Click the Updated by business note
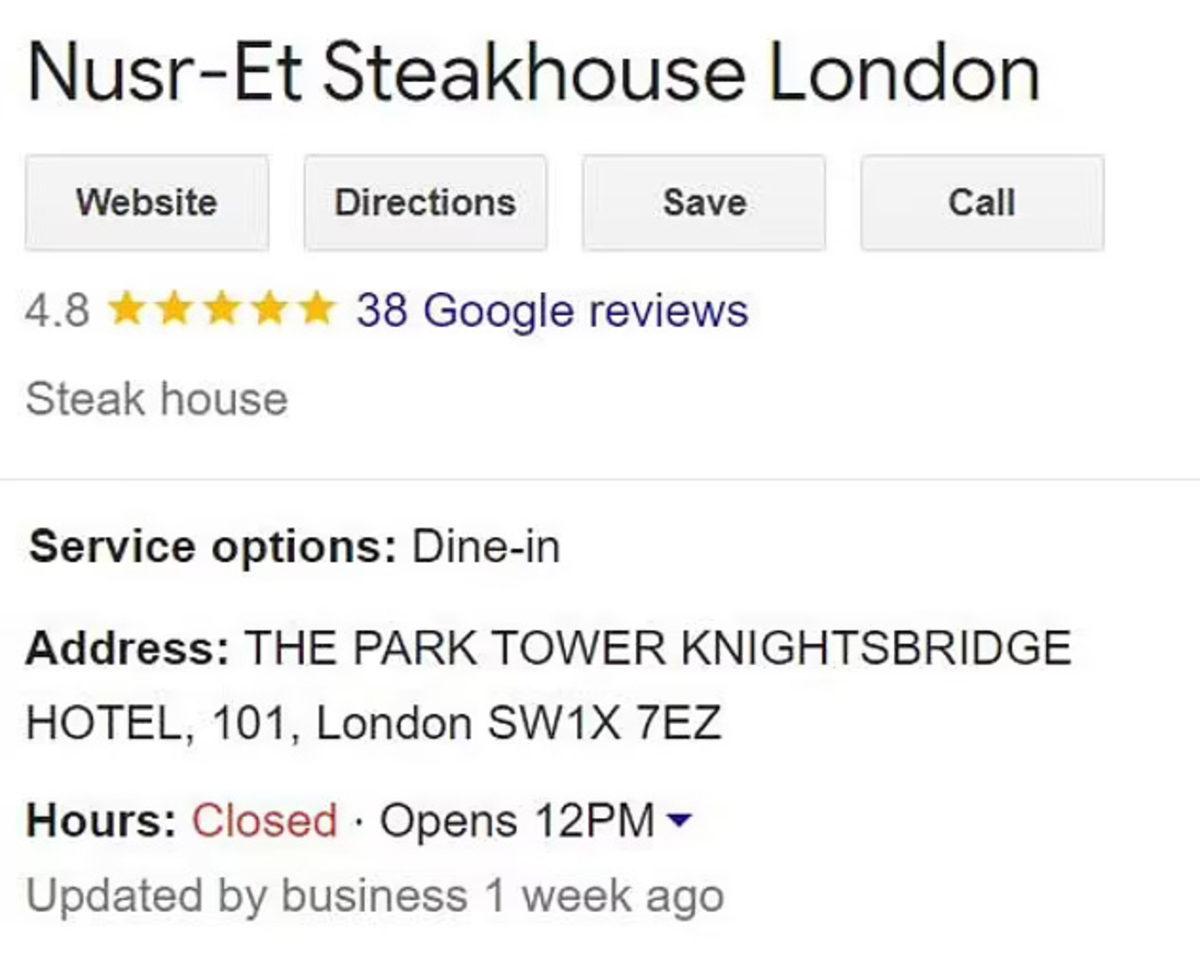 (x=374, y=896)
